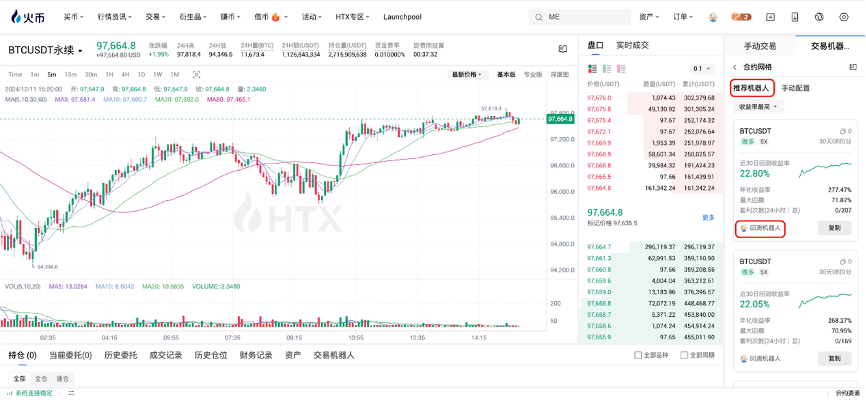The width and height of the screenshot is (866, 400).
Task: Click the order book settings icon beside 0.1
Action: (714, 68)
